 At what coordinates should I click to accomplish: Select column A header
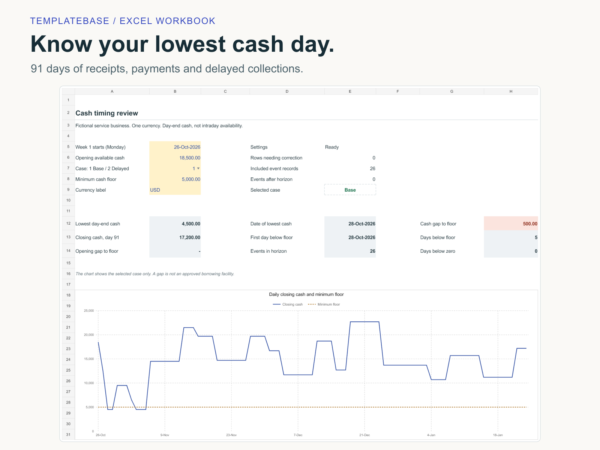point(112,91)
